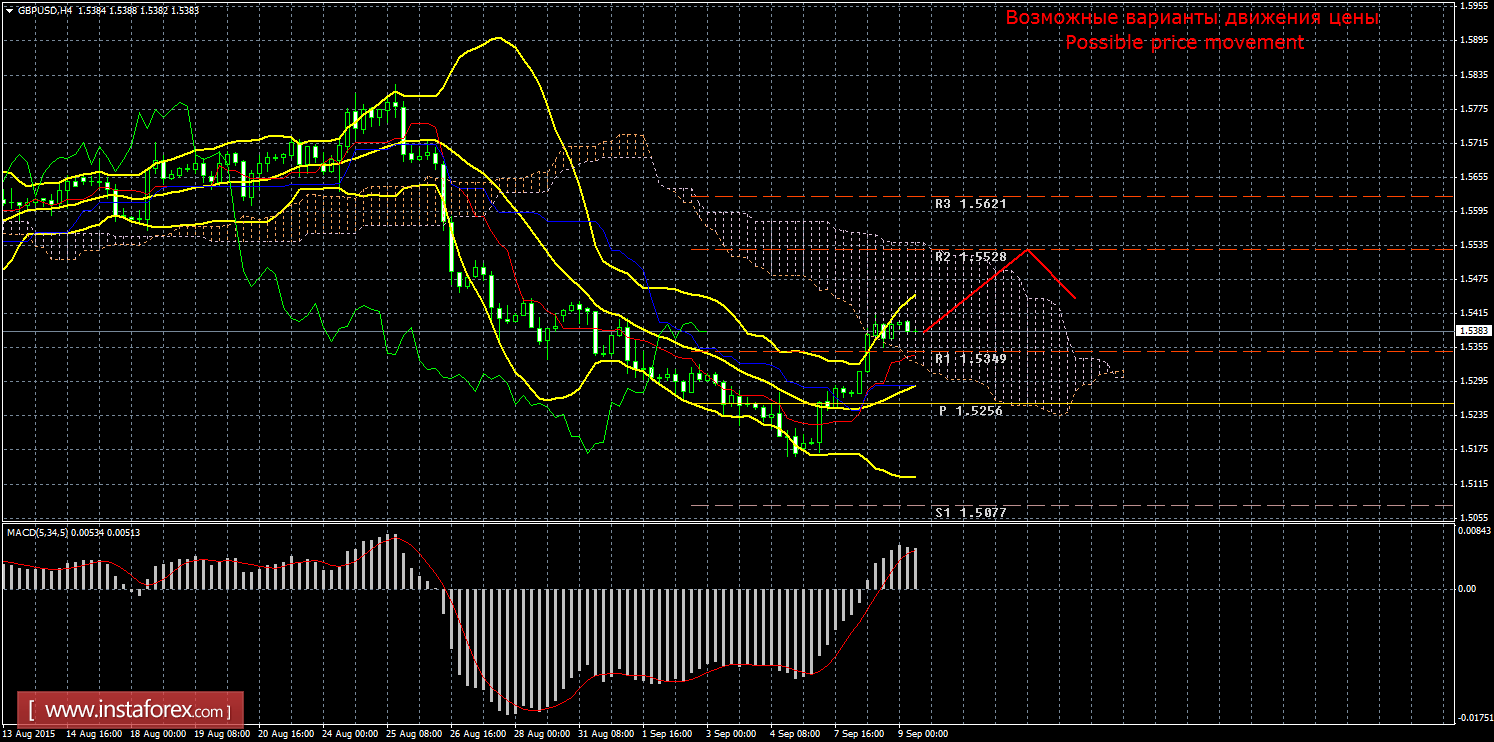Image resolution: width=1494 pixels, height=742 pixels.
Task: Click the 1.5055 price axis label
Action: tap(1473, 517)
